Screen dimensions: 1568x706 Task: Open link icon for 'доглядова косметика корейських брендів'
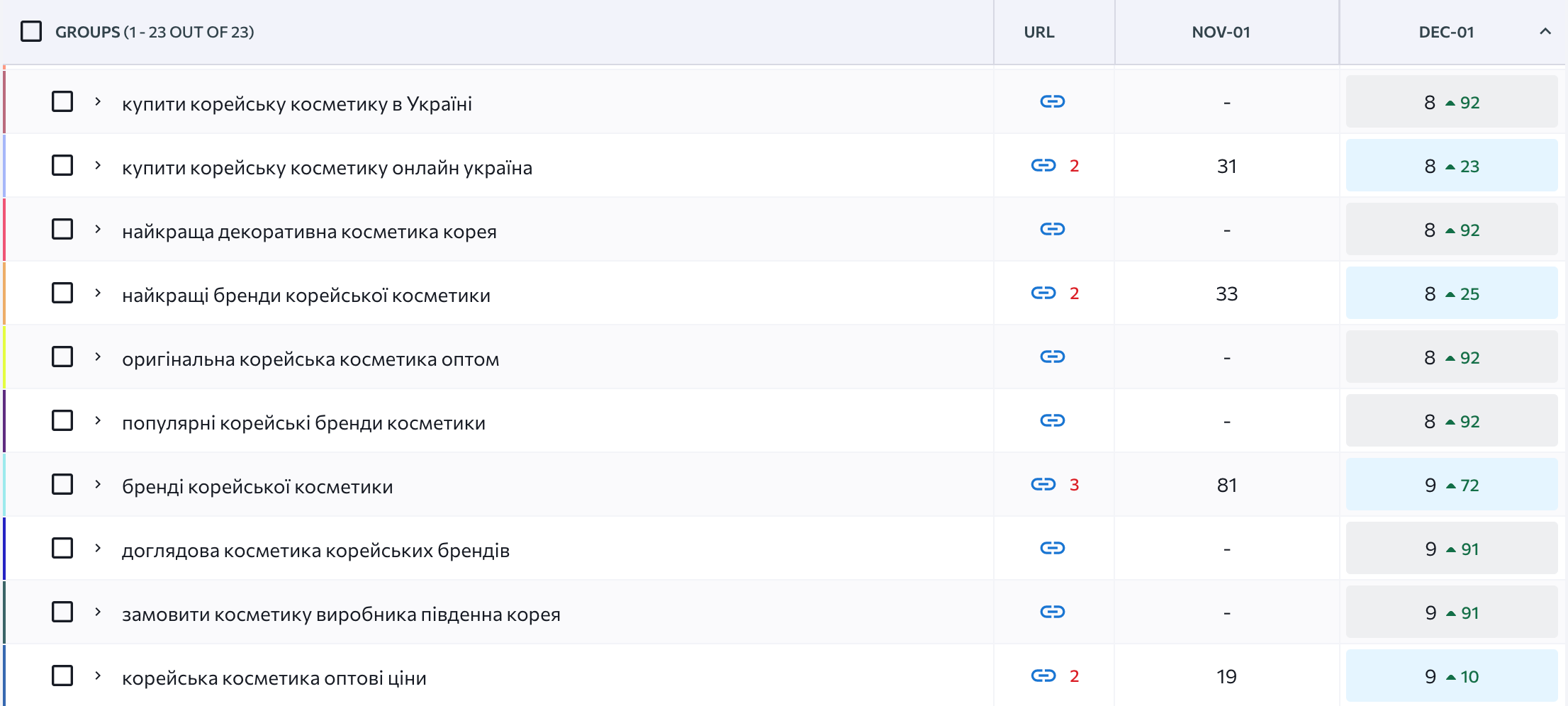[x=1053, y=548]
